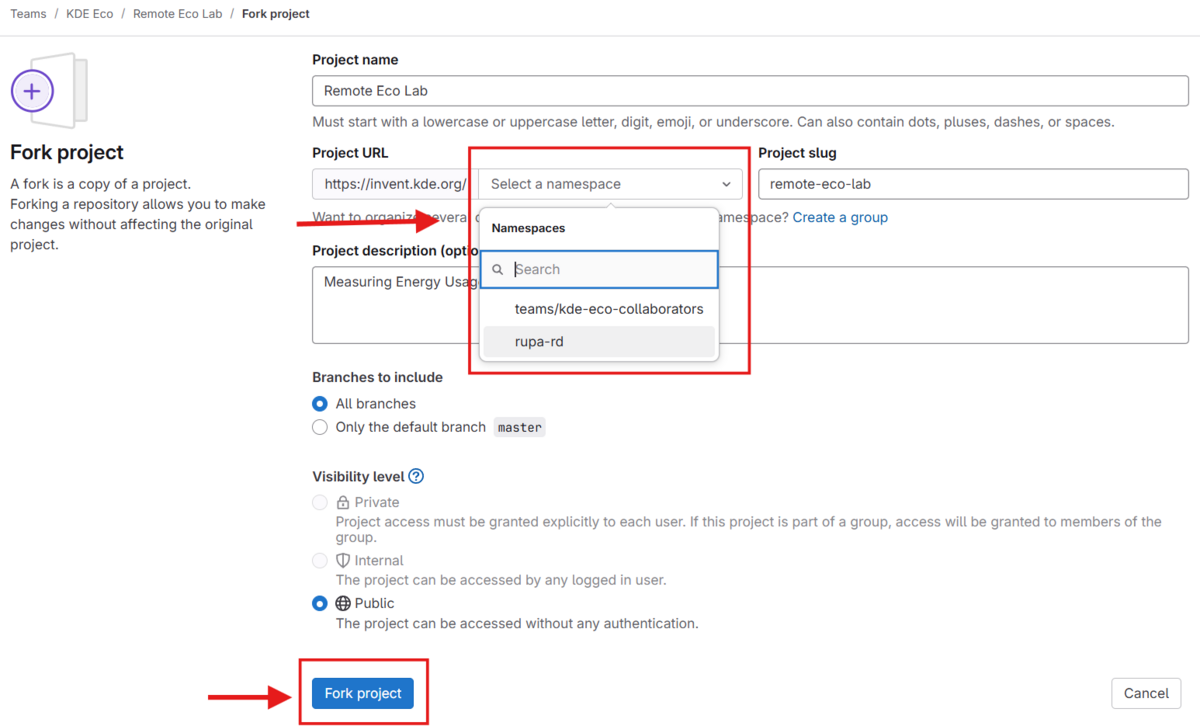
Task: Pick the rupa-rd namespace option
Action: click(539, 342)
